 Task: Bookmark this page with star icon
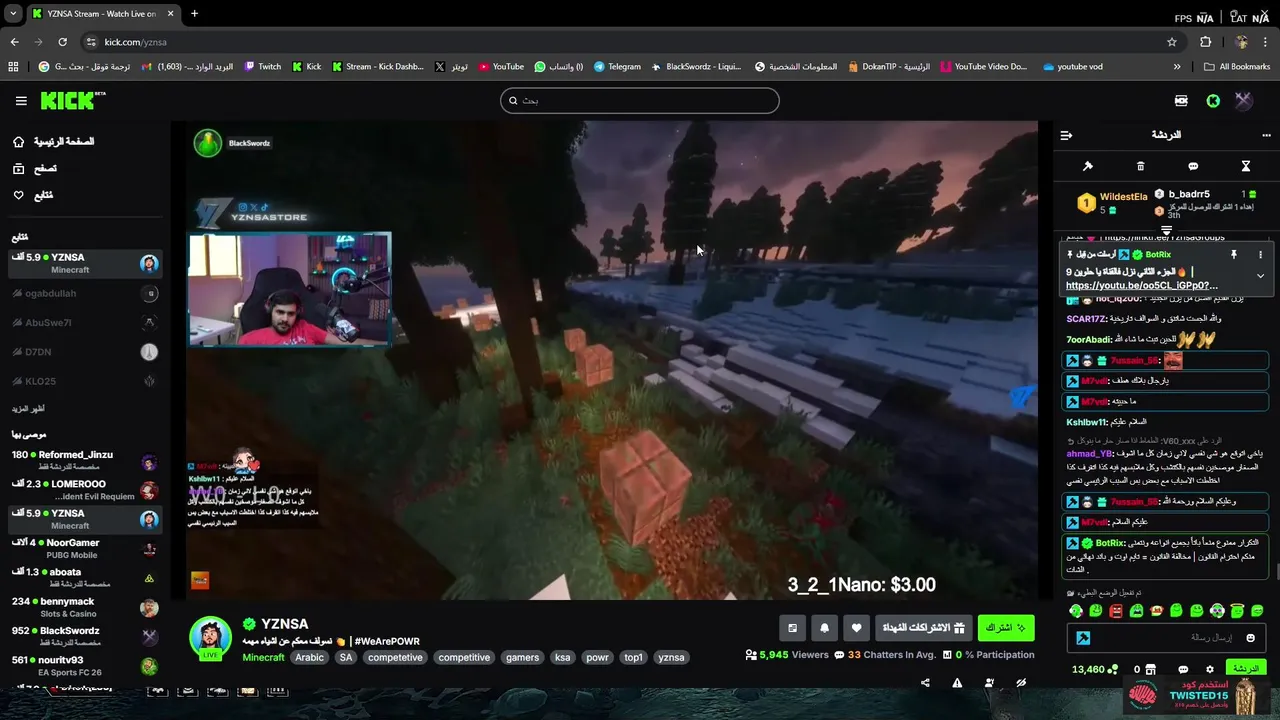pyautogui.click(x=1172, y=42)
